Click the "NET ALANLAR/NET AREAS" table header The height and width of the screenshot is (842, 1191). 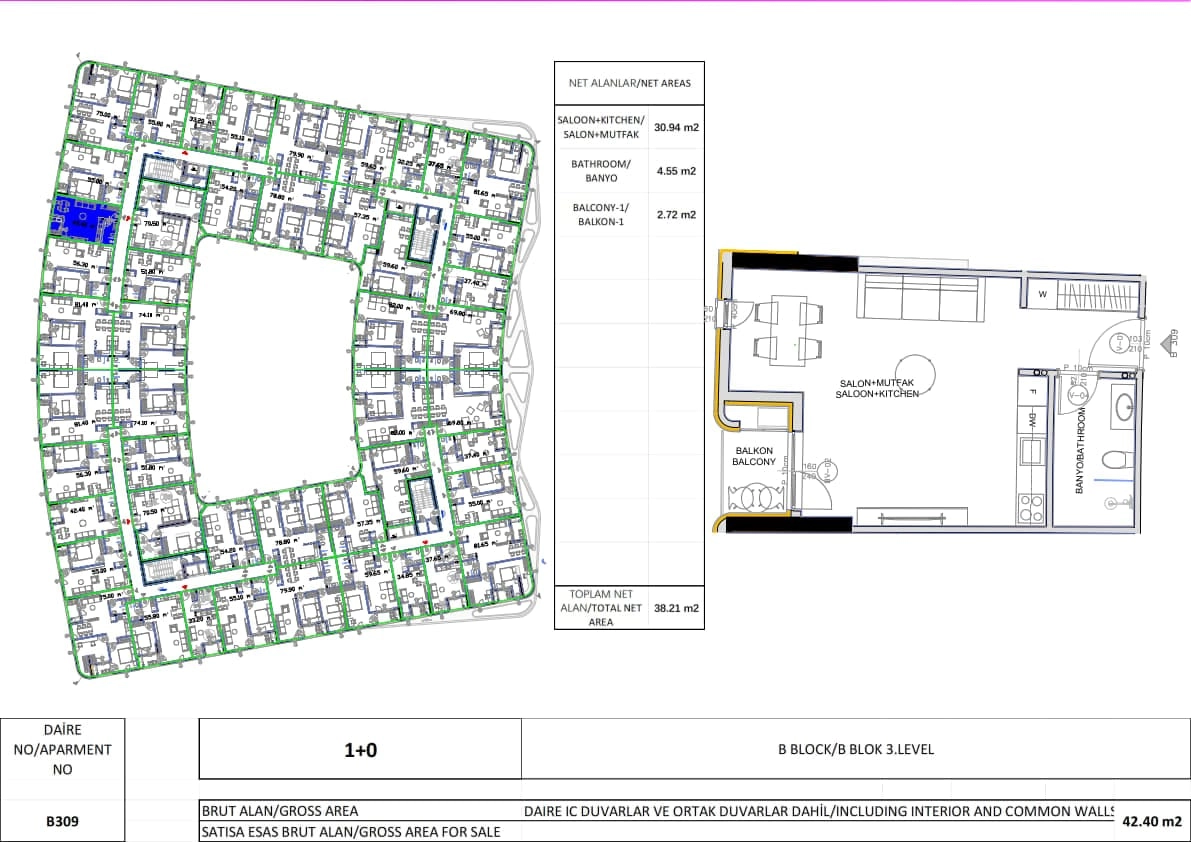coord(630,84)
